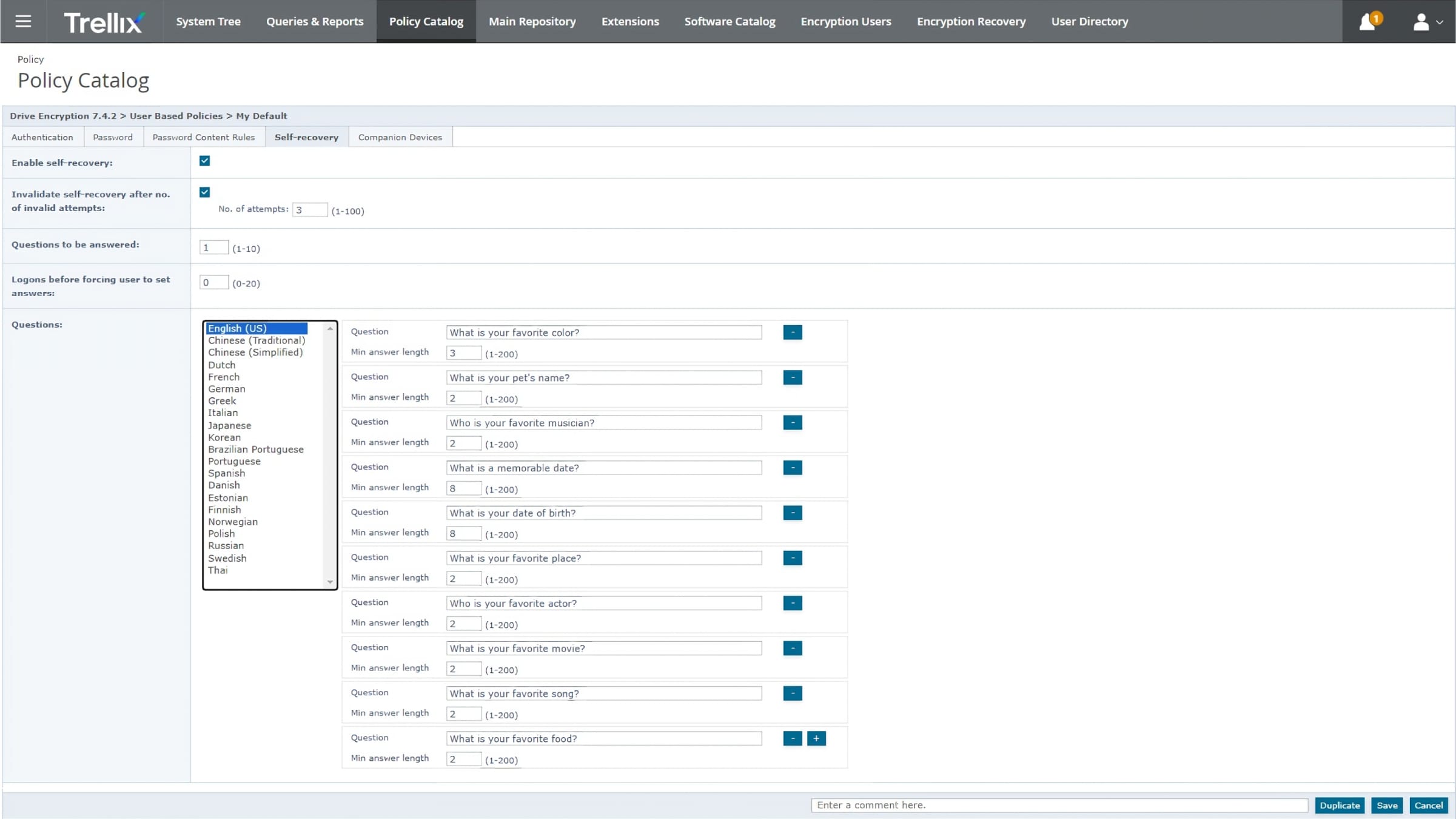1456x819 pixels.
Task: Delete the favorite movie question
Action: click(x=792, y=648)
